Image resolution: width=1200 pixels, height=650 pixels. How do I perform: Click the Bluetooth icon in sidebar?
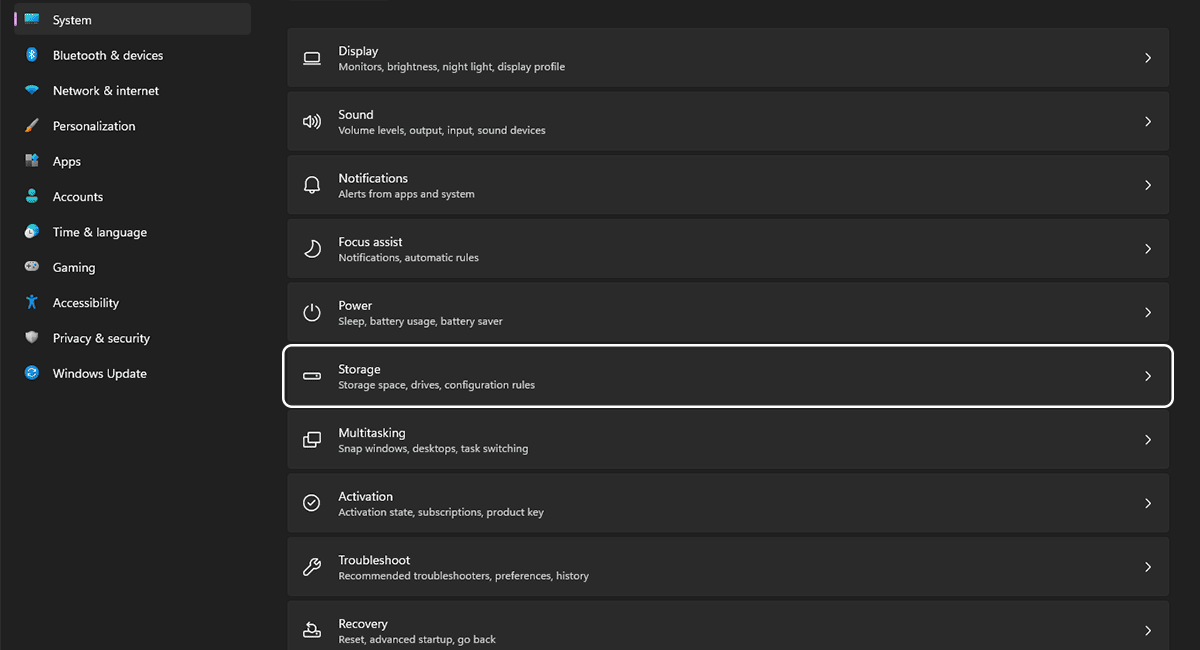[32, 55]
